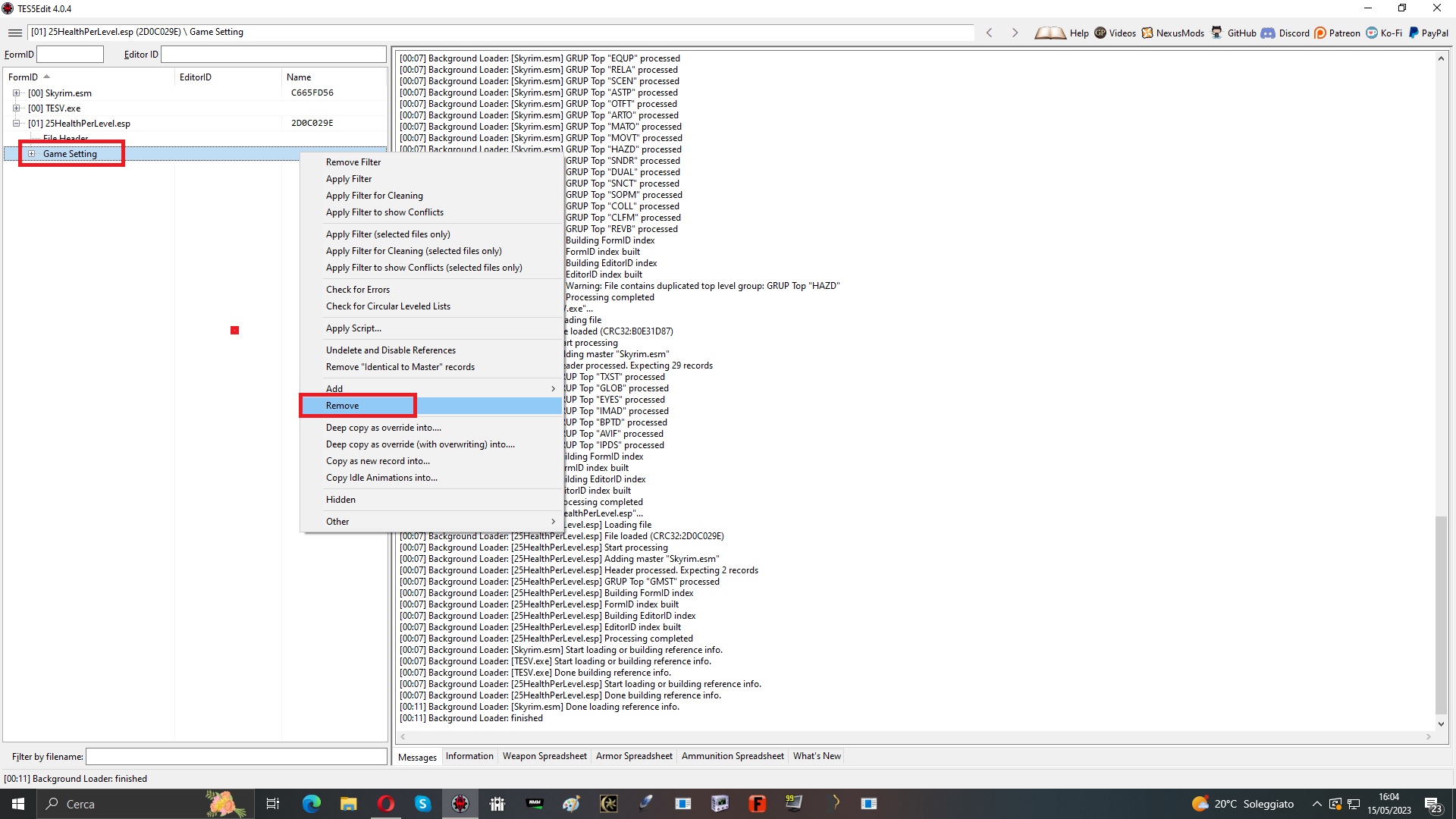Screen dimensions: 1456x819
Task: Collapse the 25HealthPerLevel.esp node
Action: pos(16,124)
